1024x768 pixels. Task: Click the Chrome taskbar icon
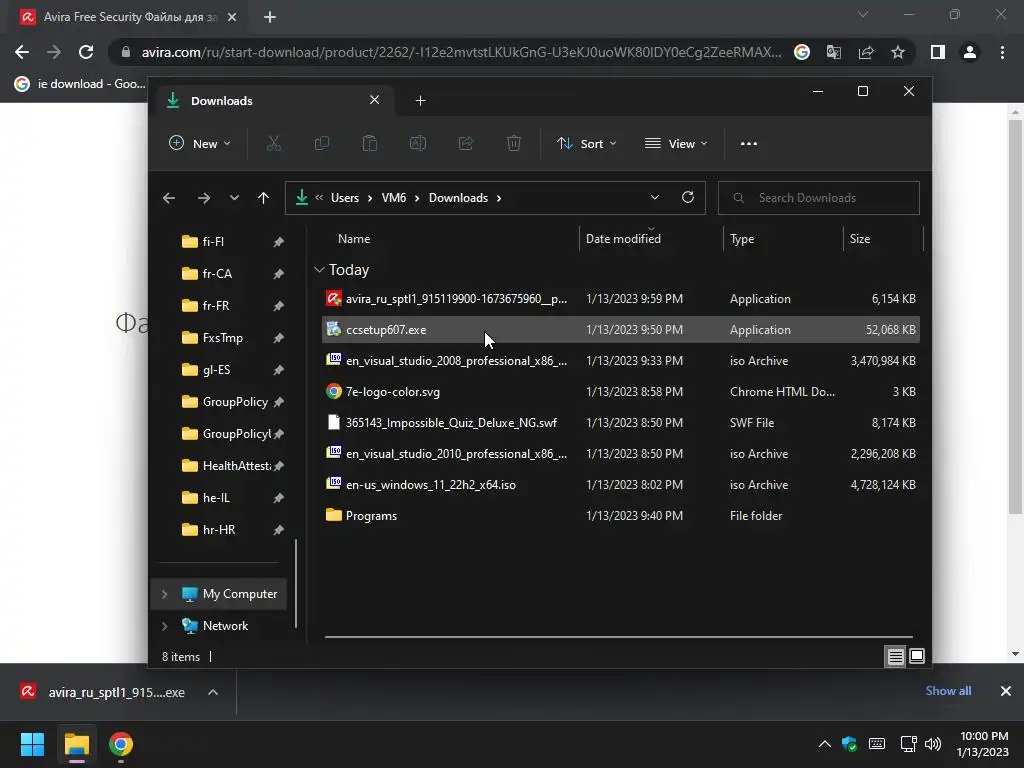(x=120, y=744)
